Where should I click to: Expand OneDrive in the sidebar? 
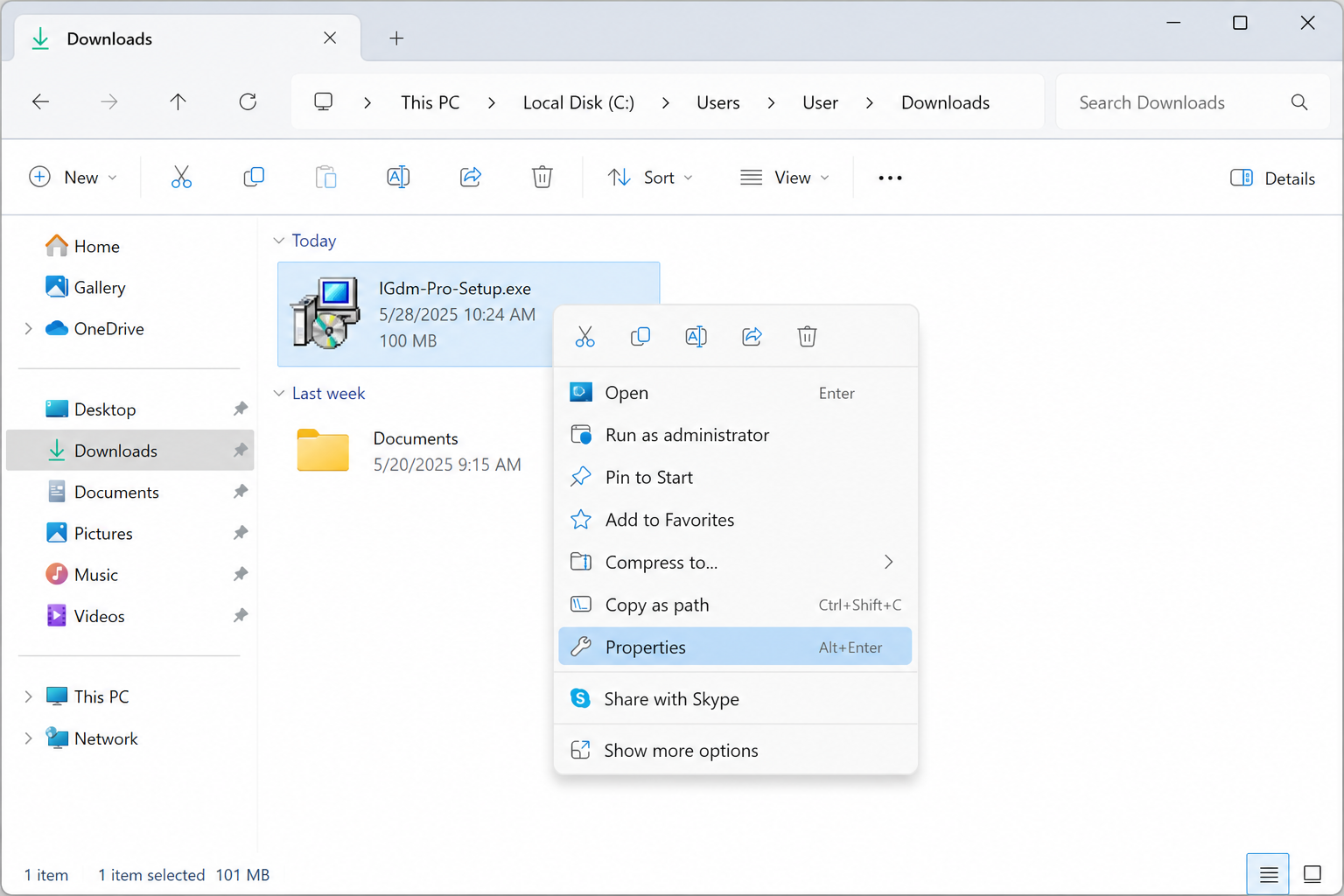[28, 328]
